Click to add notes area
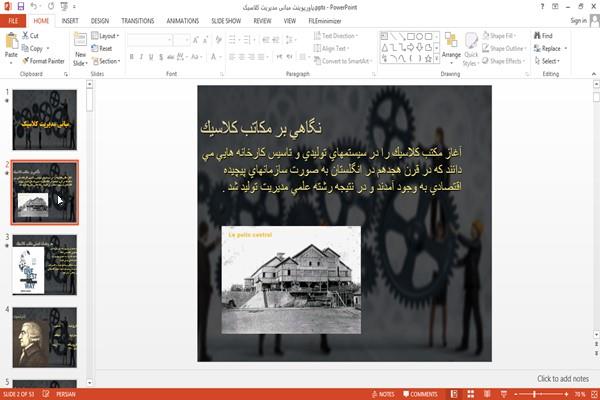The image size is (600, 400). point(562,379)
